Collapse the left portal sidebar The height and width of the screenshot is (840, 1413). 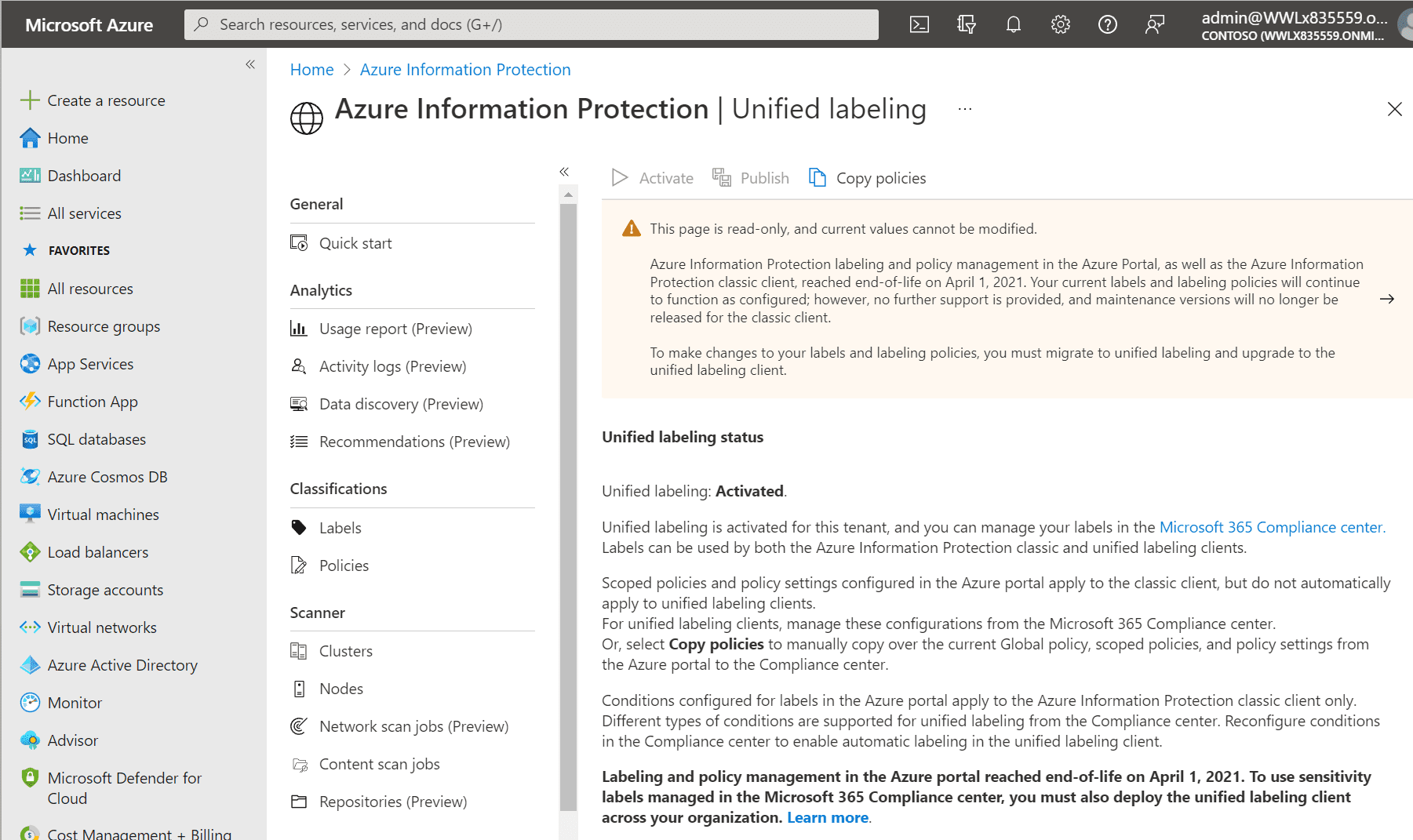pyautogui.click(x=250, y=64)
